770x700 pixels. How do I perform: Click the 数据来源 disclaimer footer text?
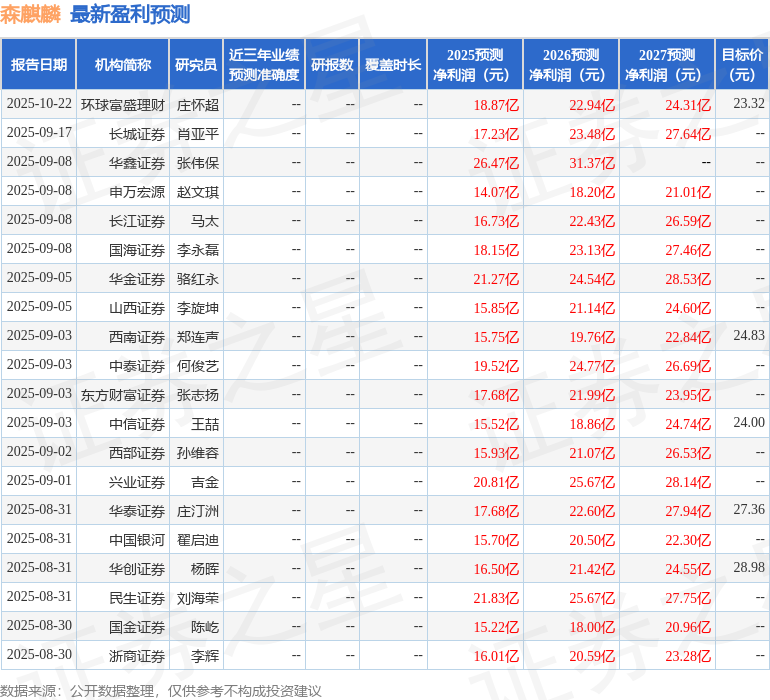(x=161, y=691)
